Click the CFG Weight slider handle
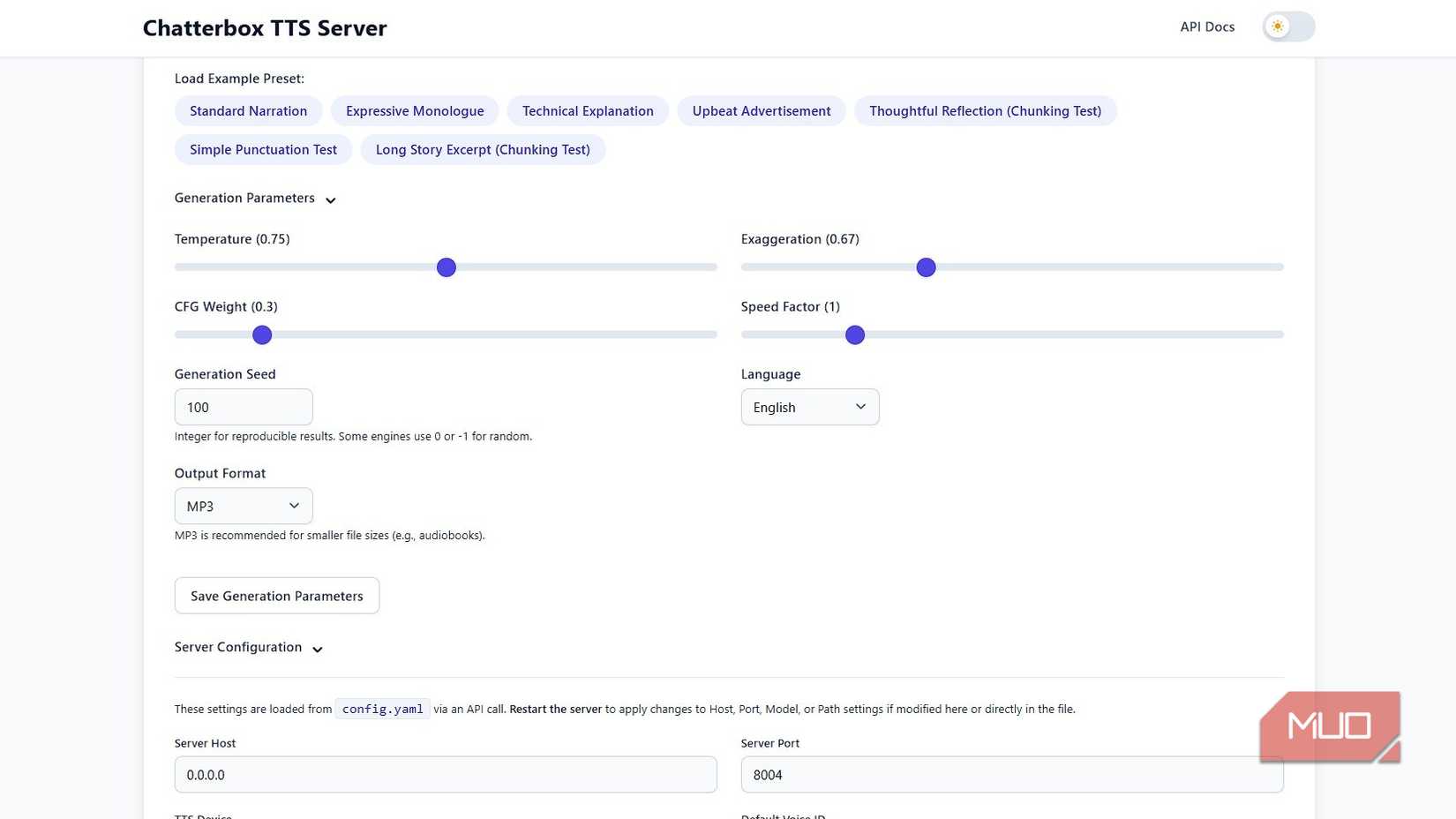The image size is (1456, 819). (262, 335)
